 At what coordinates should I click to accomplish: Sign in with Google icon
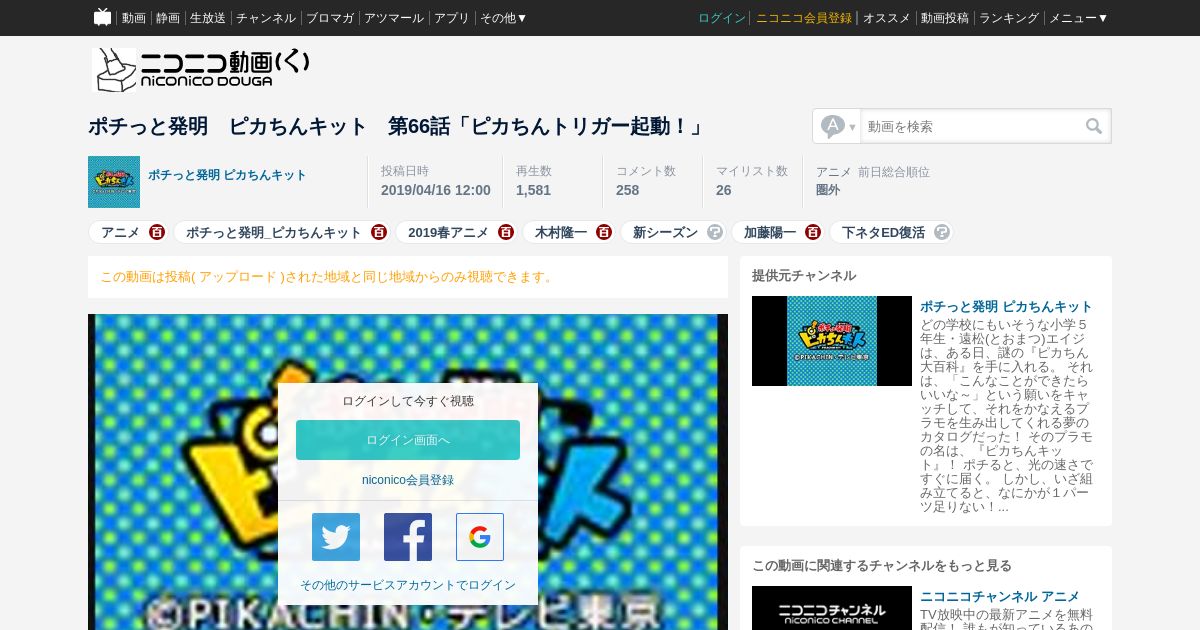click(x=480, y=537)
